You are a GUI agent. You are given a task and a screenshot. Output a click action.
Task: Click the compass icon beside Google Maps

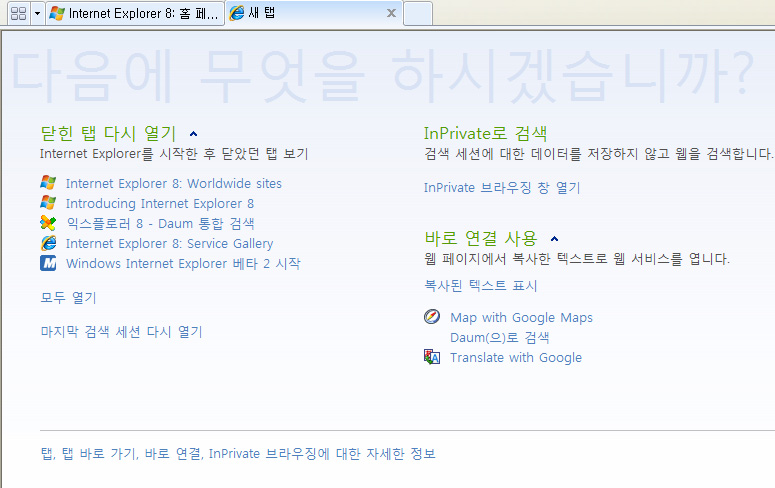coord(431,316)
